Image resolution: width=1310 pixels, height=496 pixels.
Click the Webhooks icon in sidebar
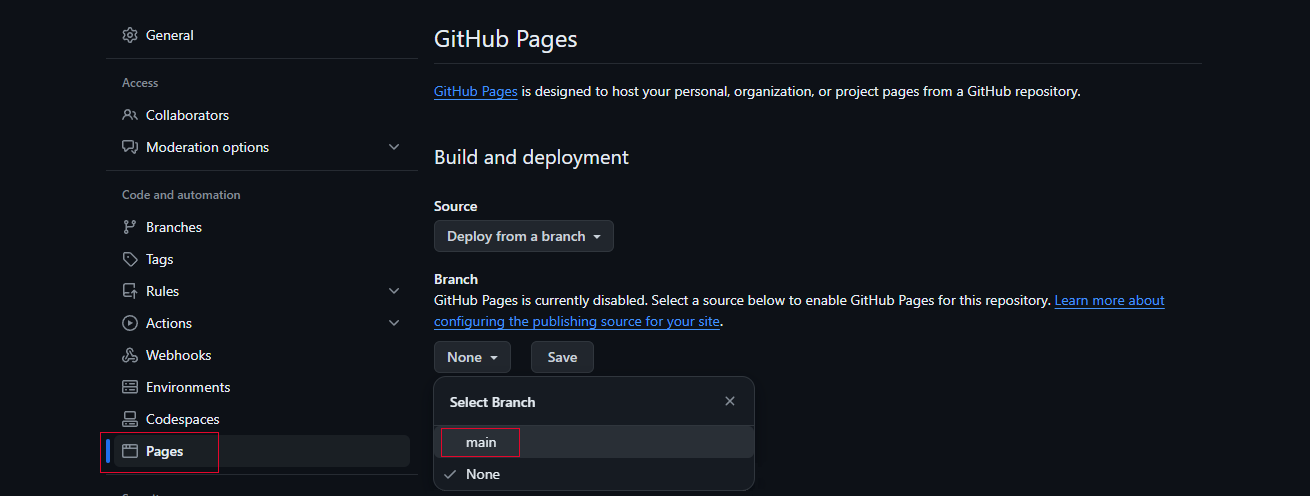click(x=130, y=355)
